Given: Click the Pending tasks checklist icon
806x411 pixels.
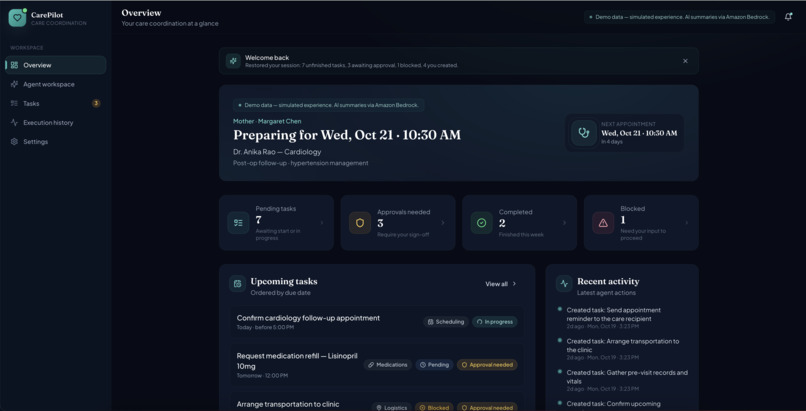Looking at the screenshot, I should [x=239, y=223].
